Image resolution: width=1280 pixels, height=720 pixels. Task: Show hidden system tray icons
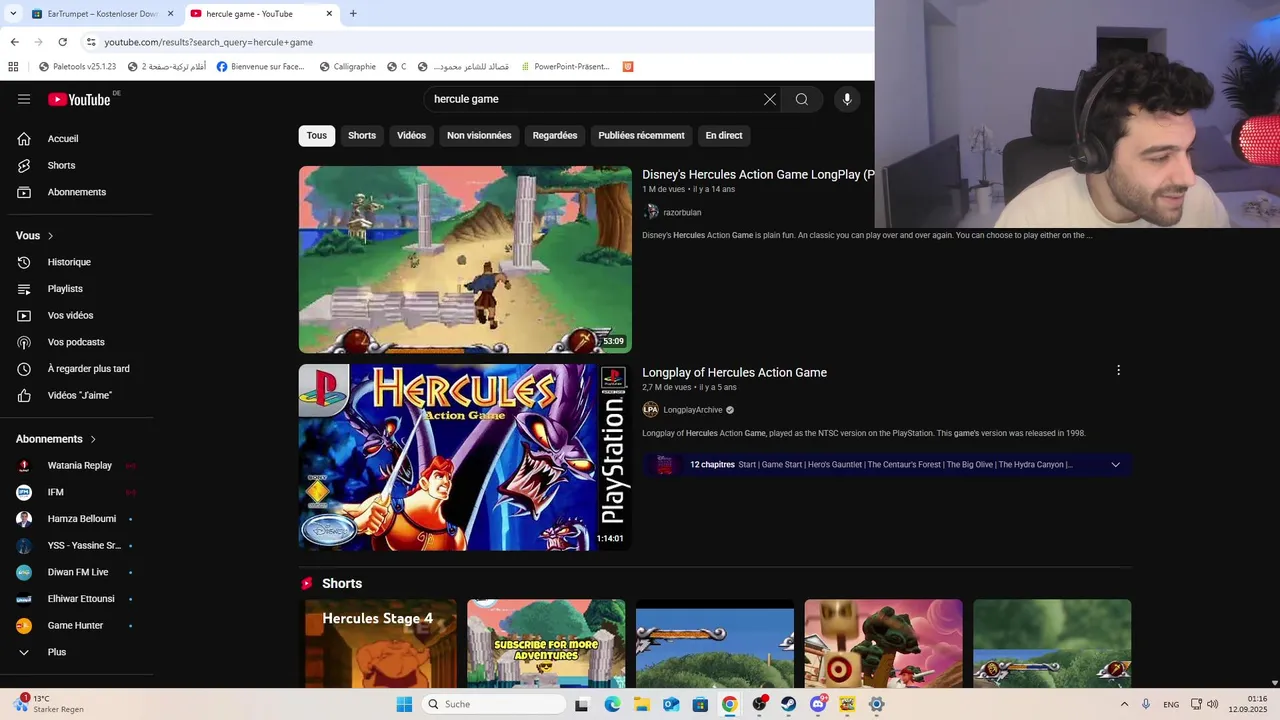click(1124, 704)
